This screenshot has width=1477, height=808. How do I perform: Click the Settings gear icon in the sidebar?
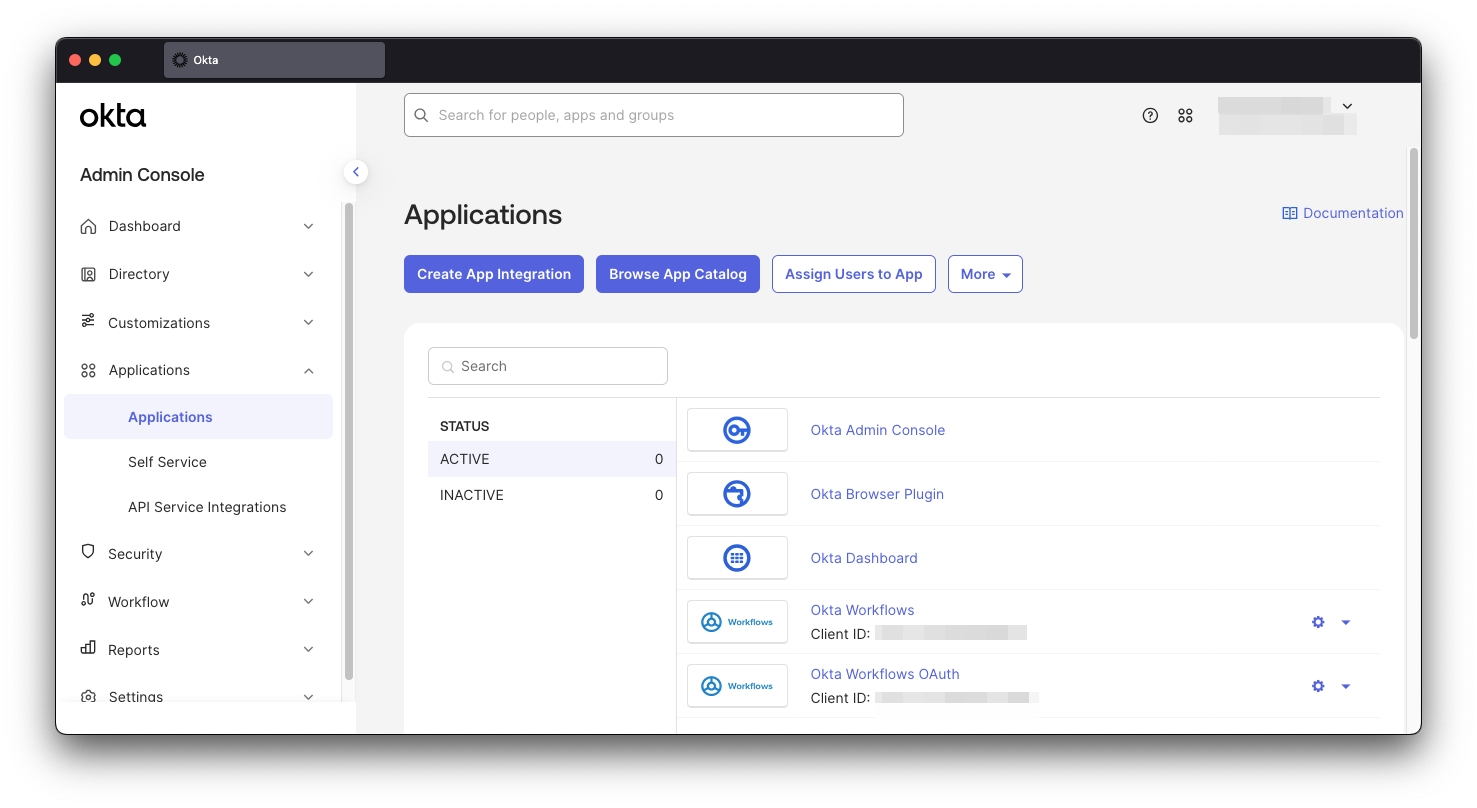pyautogui.click(x=89, y=696)
